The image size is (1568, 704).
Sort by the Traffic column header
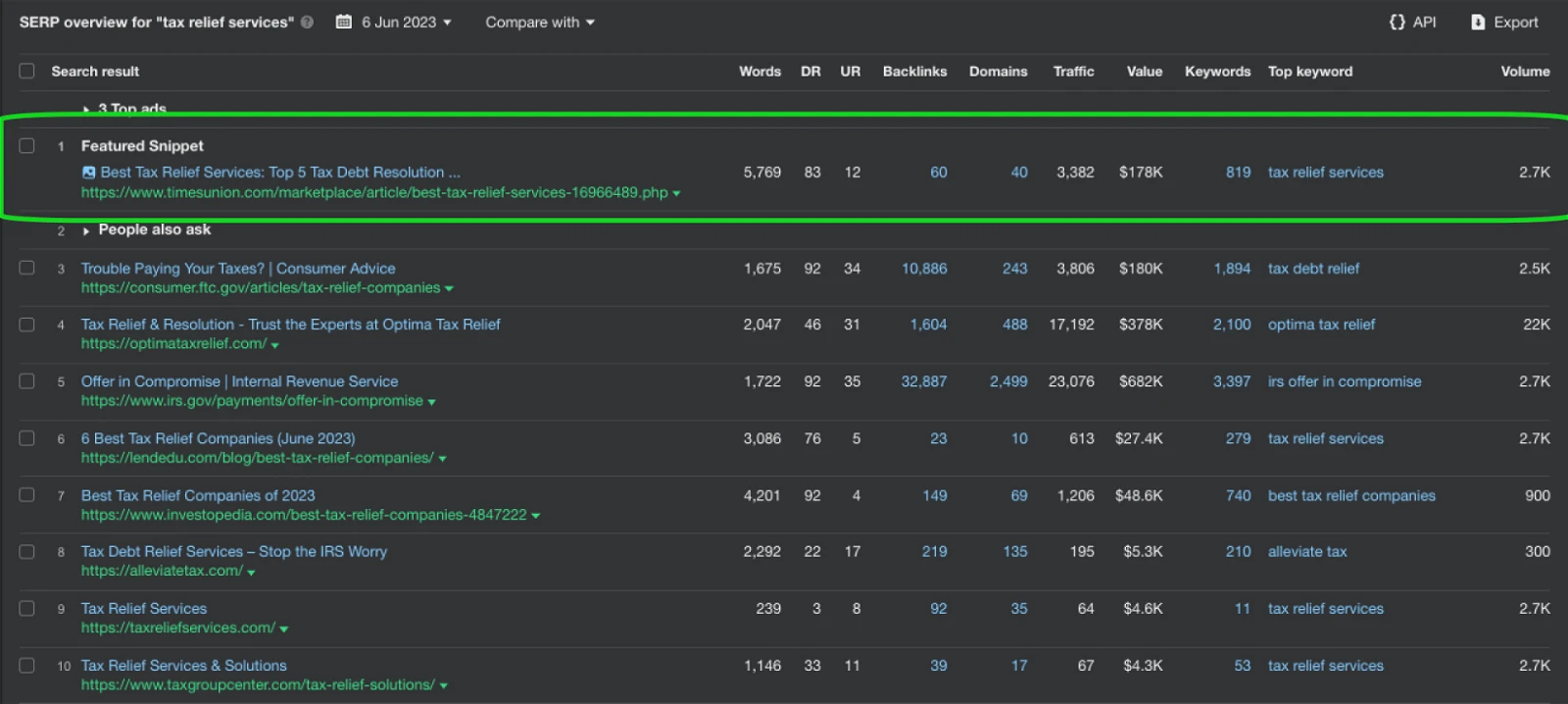pyautogui.click(x=1073, y=72)
